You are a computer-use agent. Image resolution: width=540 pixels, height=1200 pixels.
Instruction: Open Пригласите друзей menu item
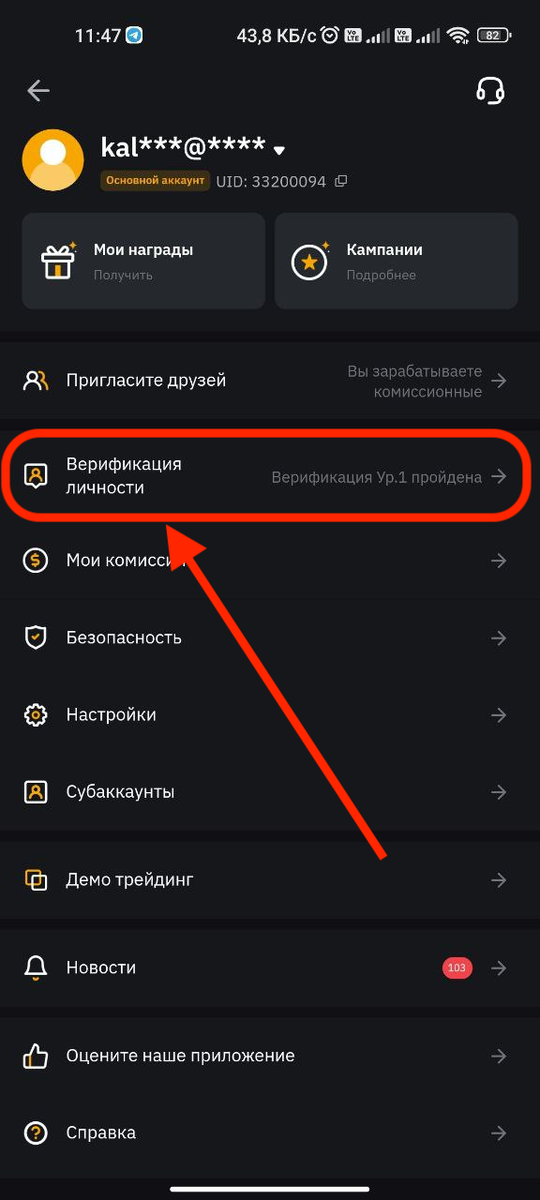click(270, 381)
